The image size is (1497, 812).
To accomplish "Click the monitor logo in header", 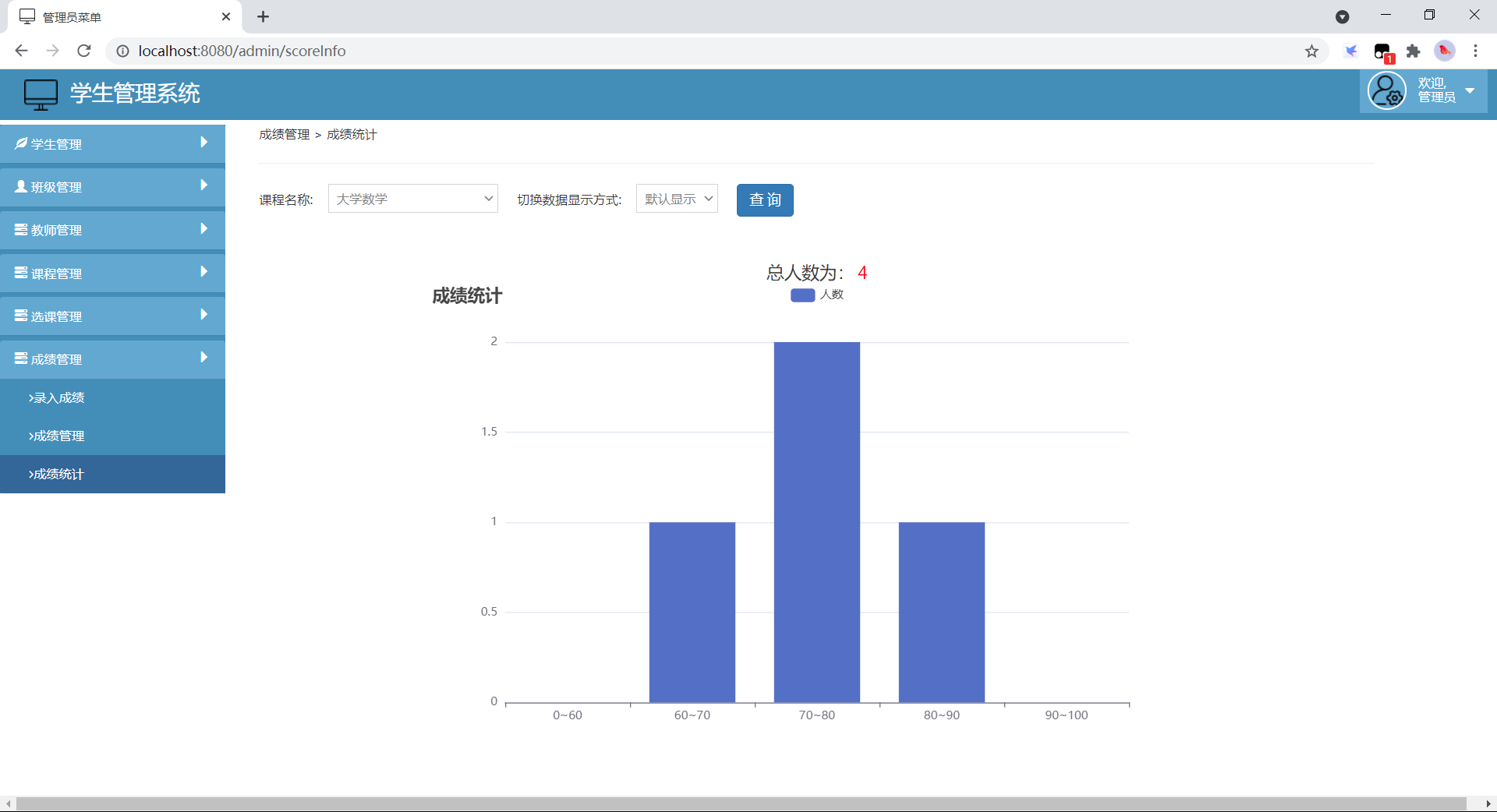I will coord(41,94).
